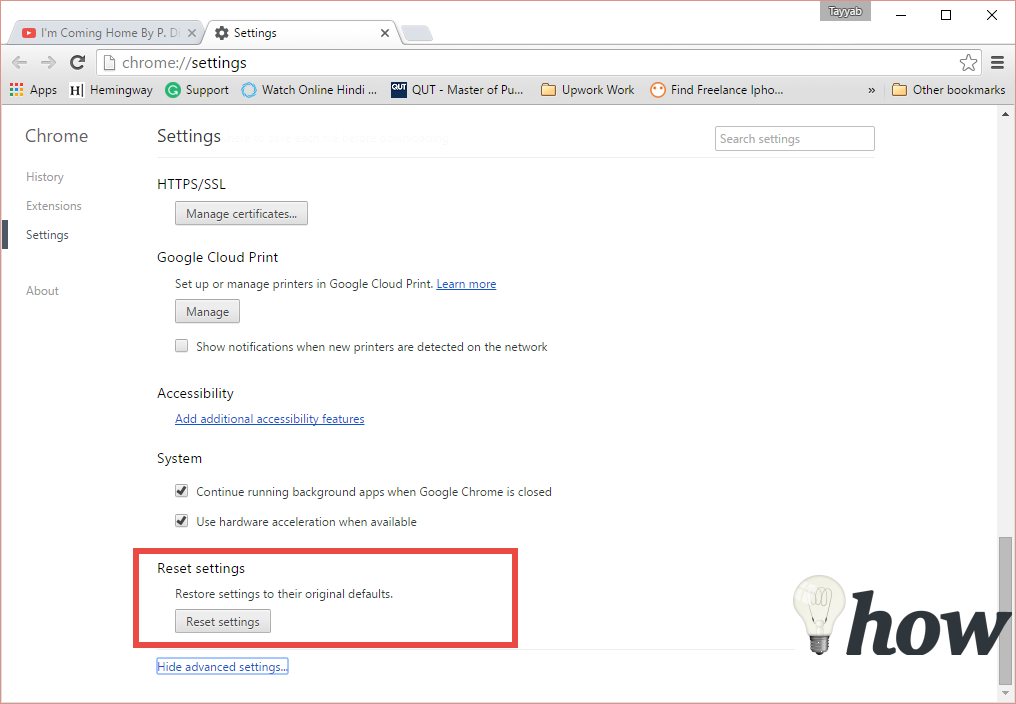Close the YouTube tab

click(x=191, y=33)
